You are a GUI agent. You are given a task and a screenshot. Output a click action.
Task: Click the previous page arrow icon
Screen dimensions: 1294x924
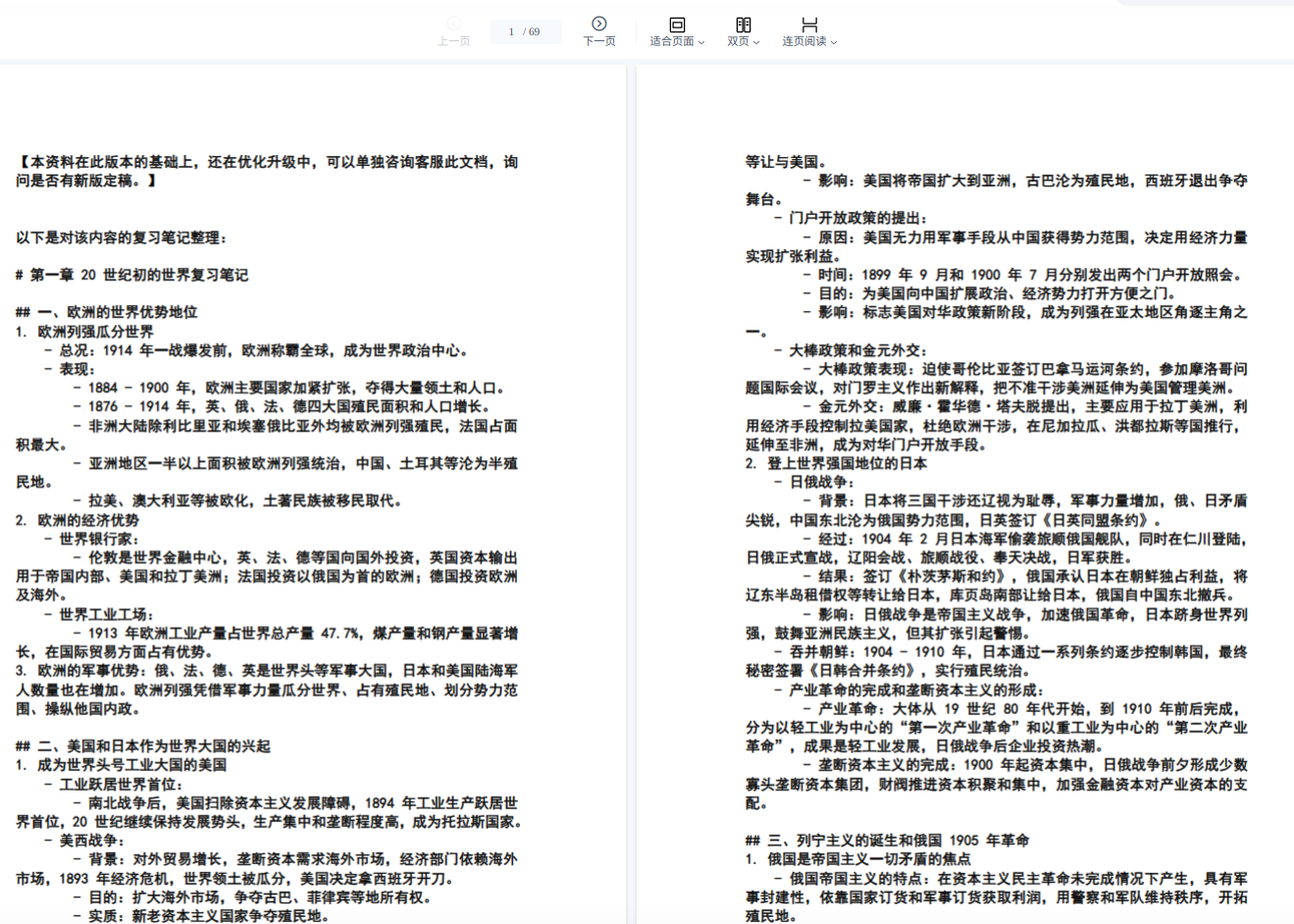[x=453, y=24]
